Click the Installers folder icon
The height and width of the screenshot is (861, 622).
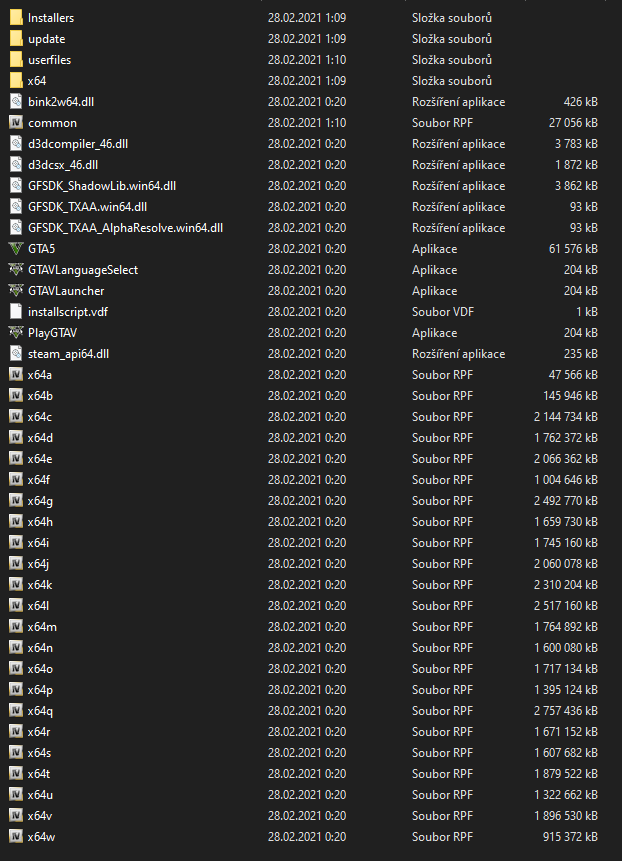point(15,18)
